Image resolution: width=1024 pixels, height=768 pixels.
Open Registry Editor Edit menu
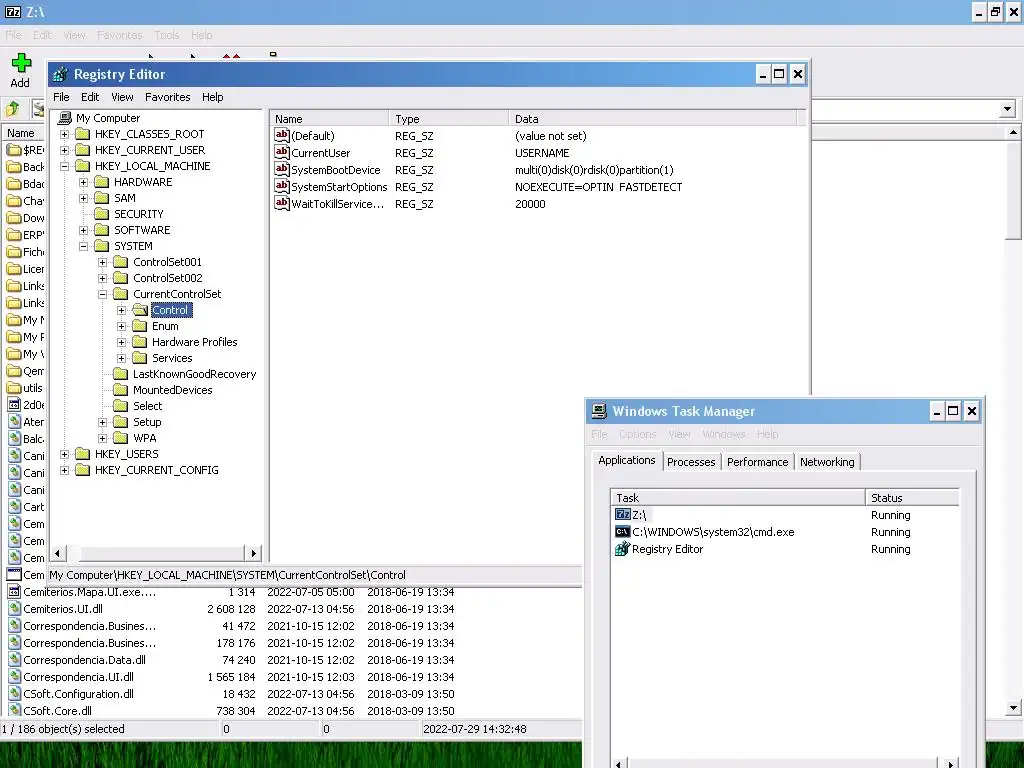[x=89, y=97]
